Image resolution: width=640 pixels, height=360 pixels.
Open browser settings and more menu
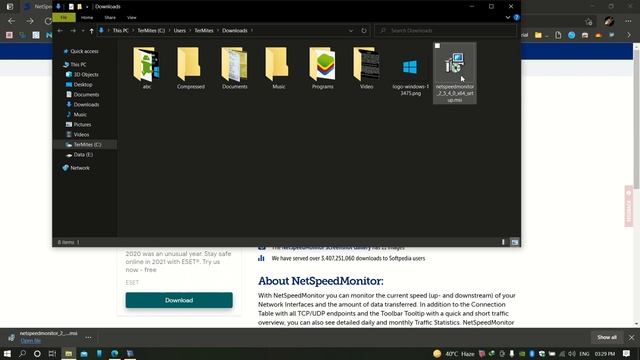pyautogui.click(x=628, y=21)
